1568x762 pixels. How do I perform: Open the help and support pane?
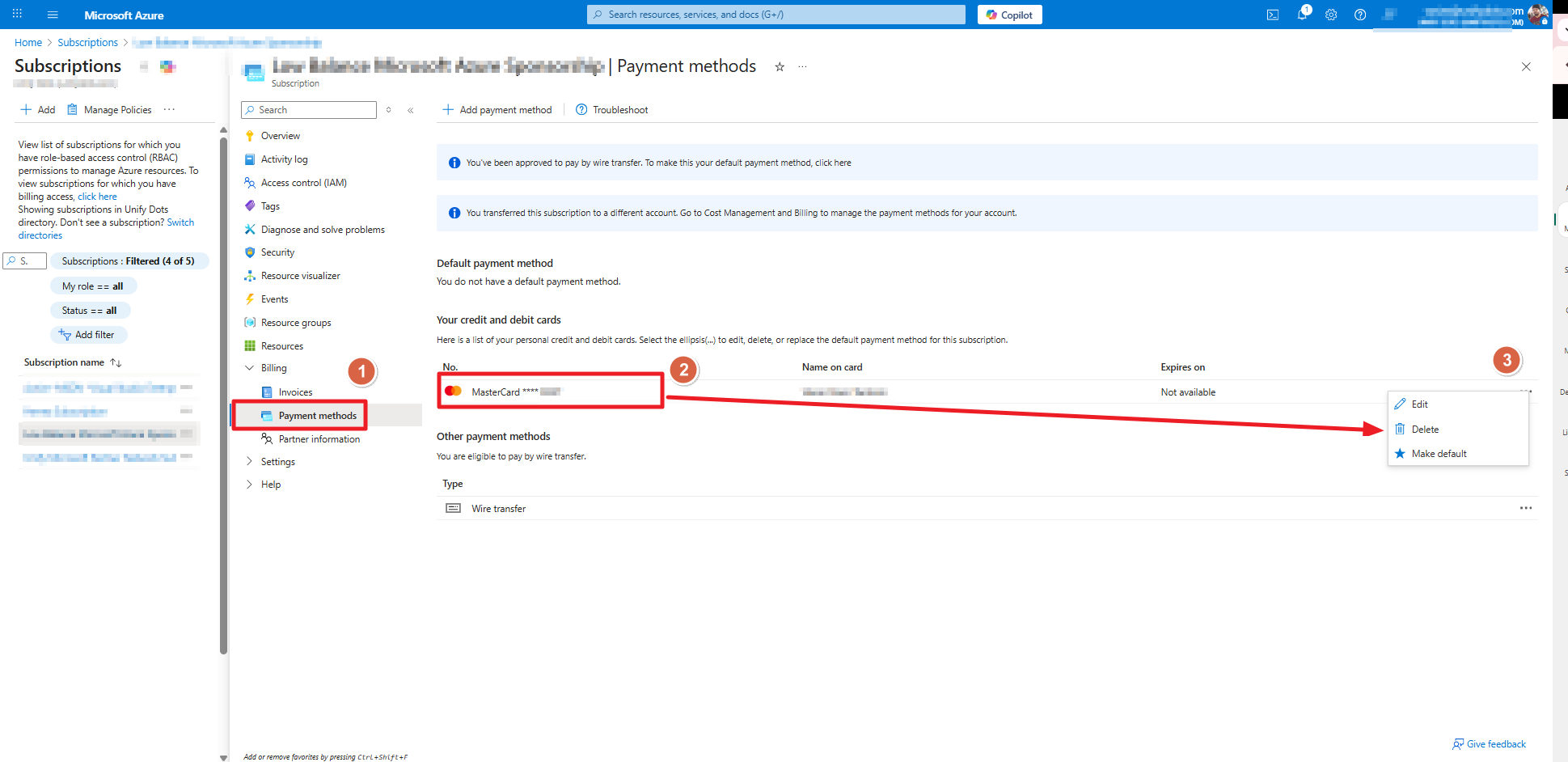pyautogui.click(x=1359, y=14)
